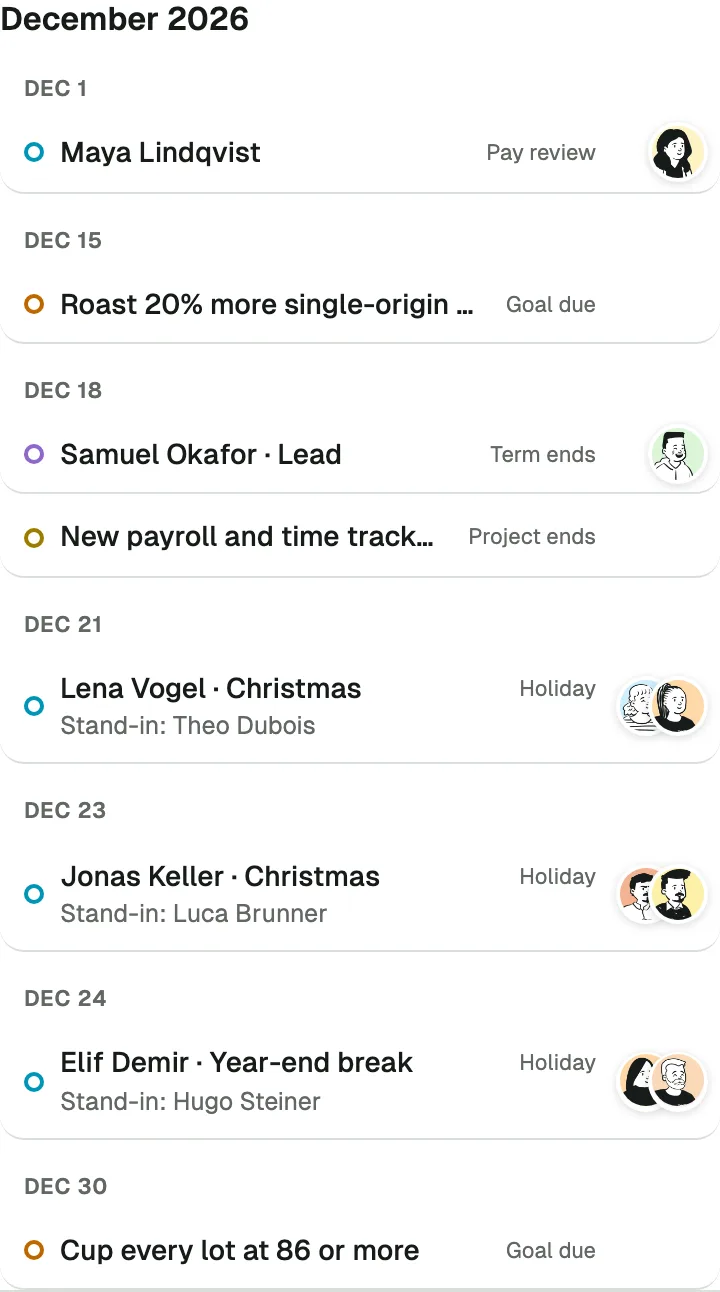This screenshot has height=1292, width=720.
Task: Click Samuel Okafor's avatar icon
Action: tap(678, 454)
